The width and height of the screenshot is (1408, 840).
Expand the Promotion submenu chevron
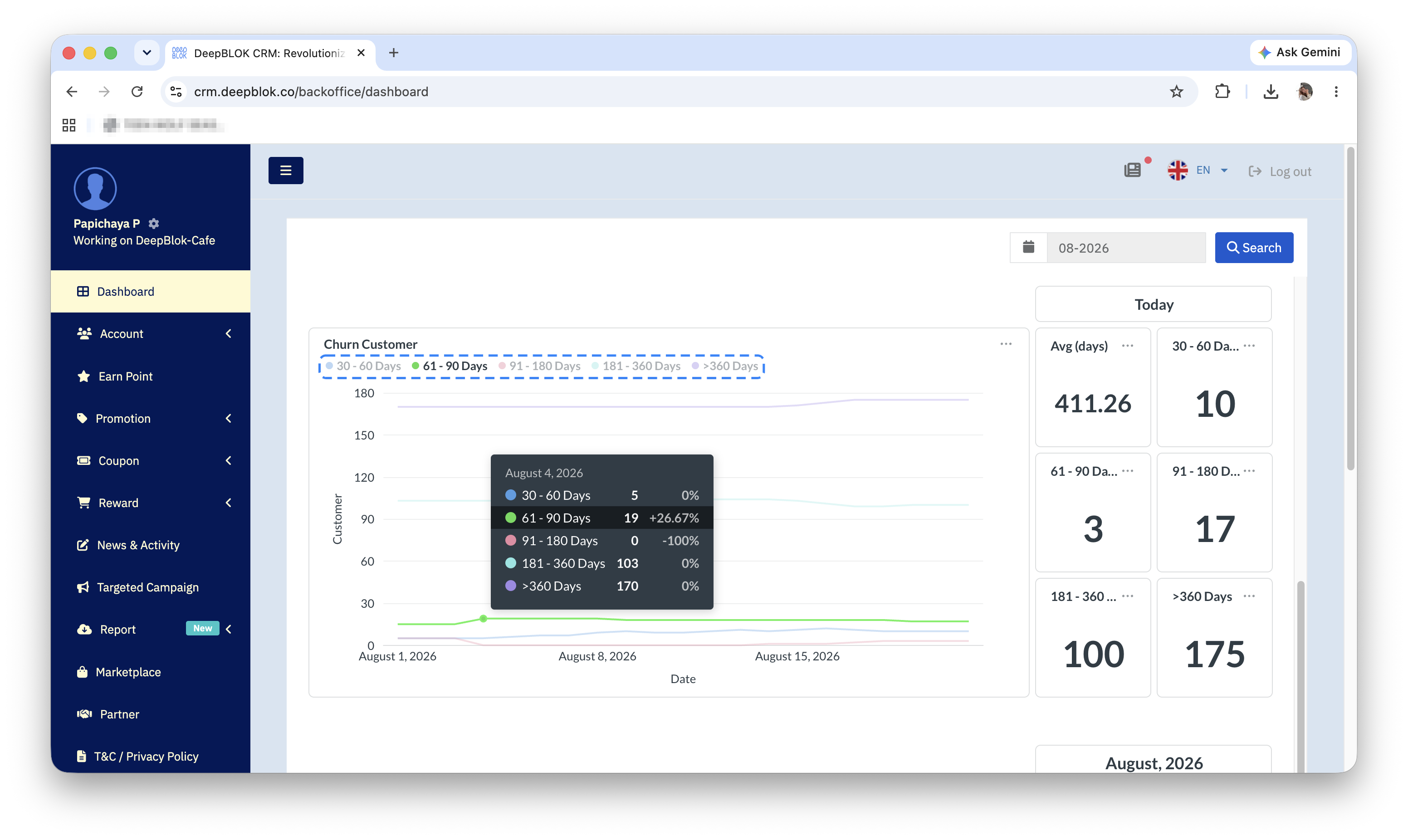pyautogui.click(x=229, y=418)
